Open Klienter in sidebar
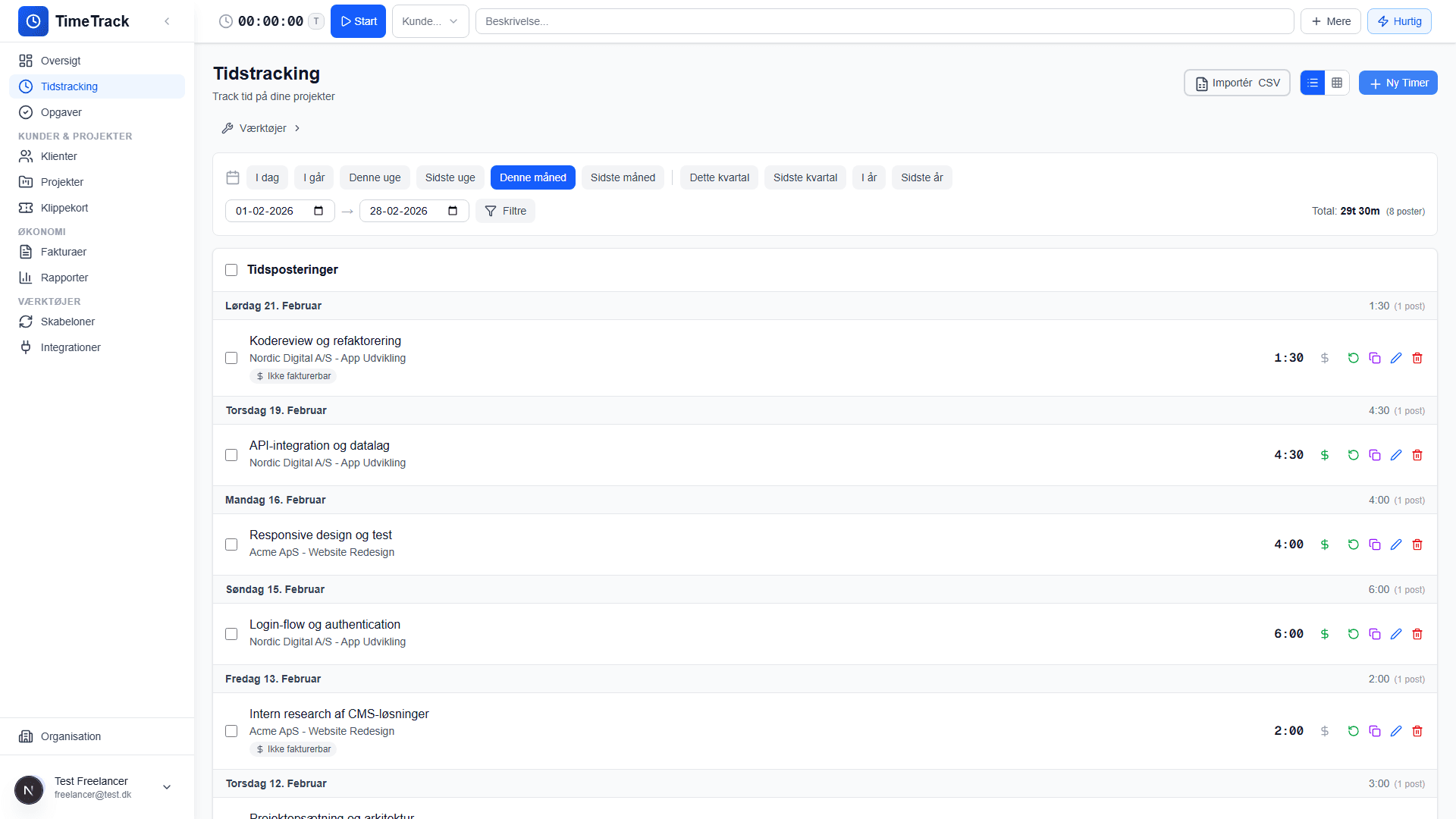Image resolution: width=1456 pixels, height=819 pixels. pyautogui.click(x=97, y=156)
